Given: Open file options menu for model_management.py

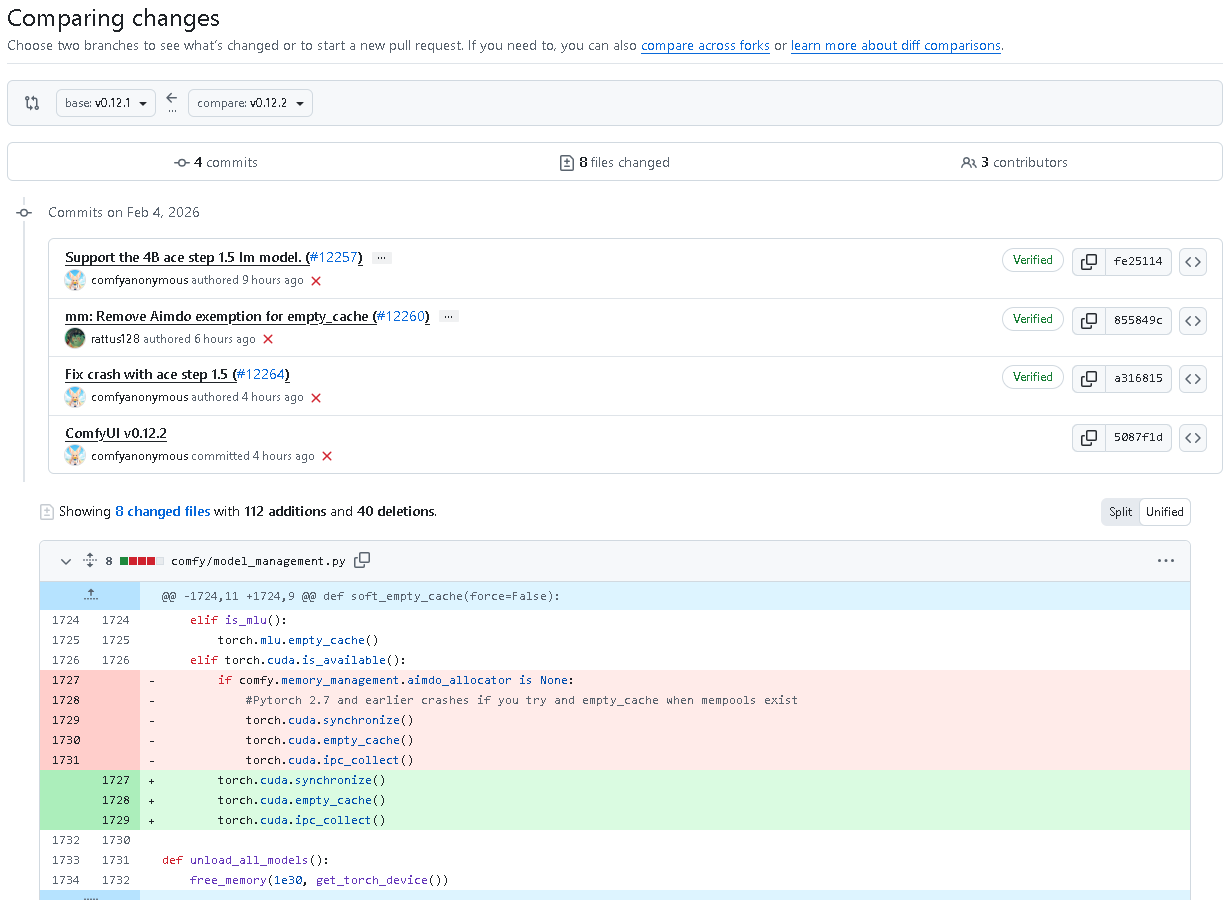Looking at the screenshot, I should pyautogui.click(x=1165, y=561).
